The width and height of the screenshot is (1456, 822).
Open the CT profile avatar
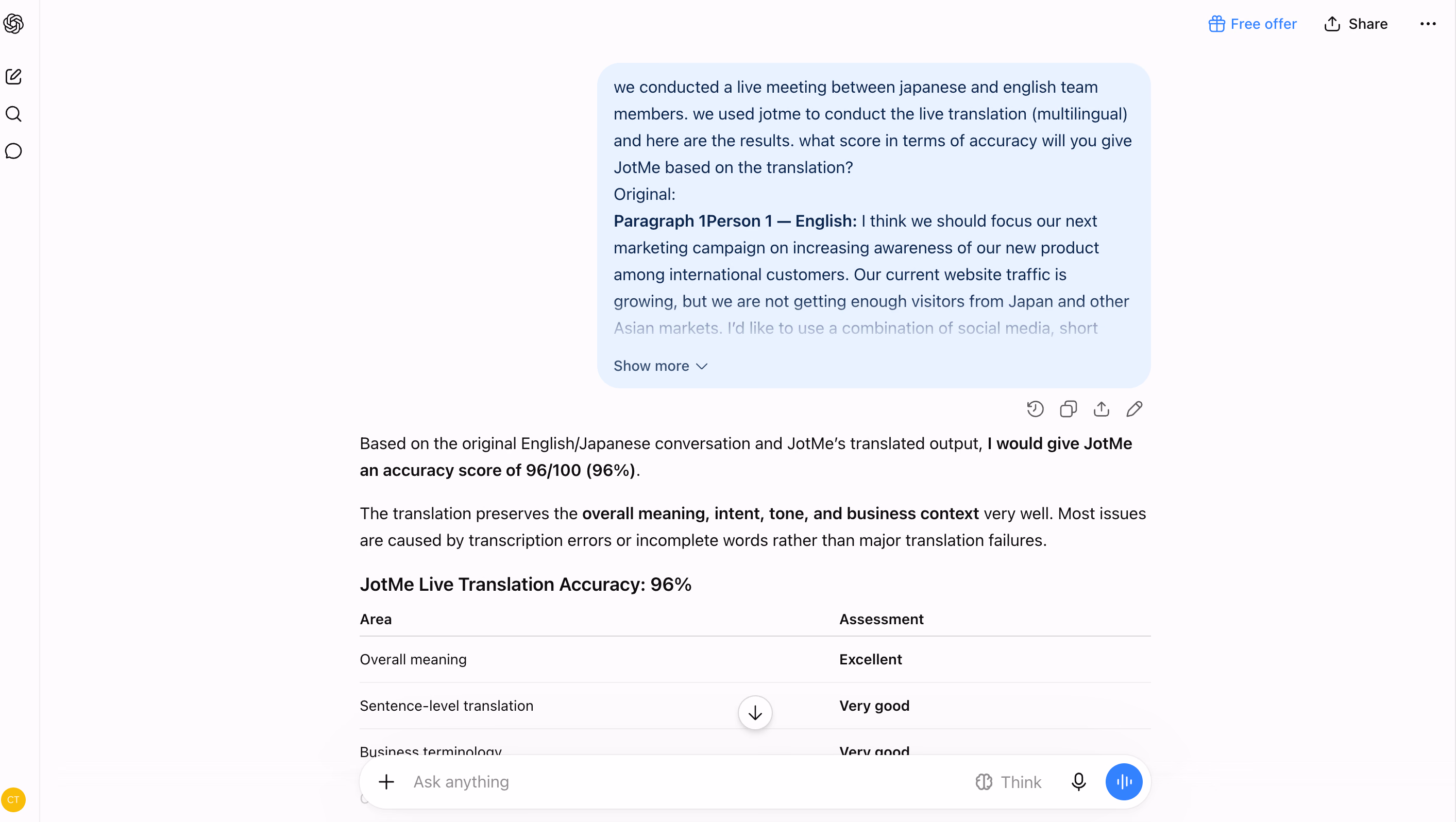click(x=13, y=799)
